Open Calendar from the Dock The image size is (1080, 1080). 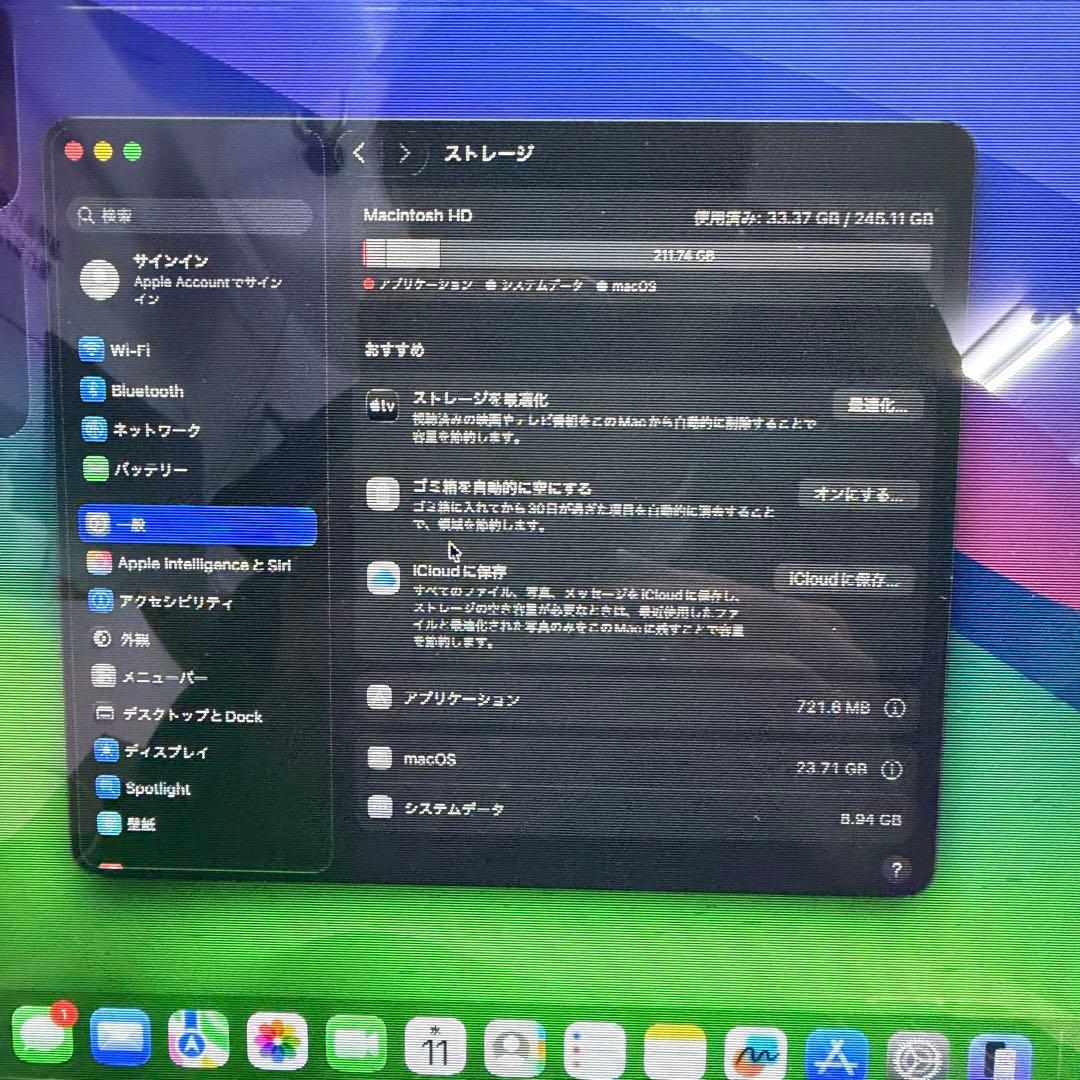[x=435, y=1043]
